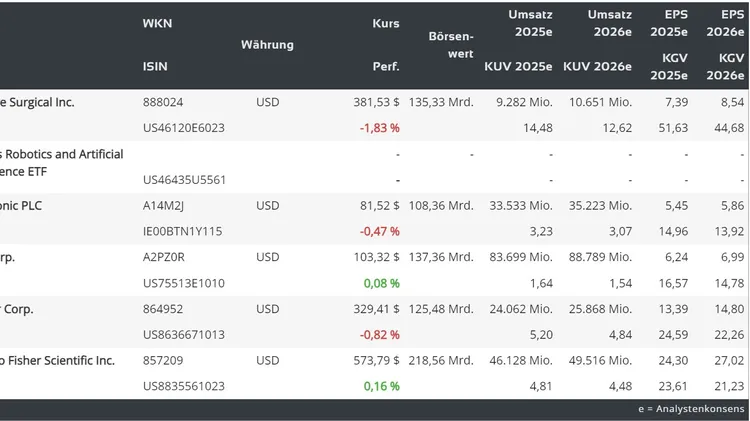Screen dimensions: 750x421
Task: Click market cap 108,36 Mrd.
Action: 441,206
